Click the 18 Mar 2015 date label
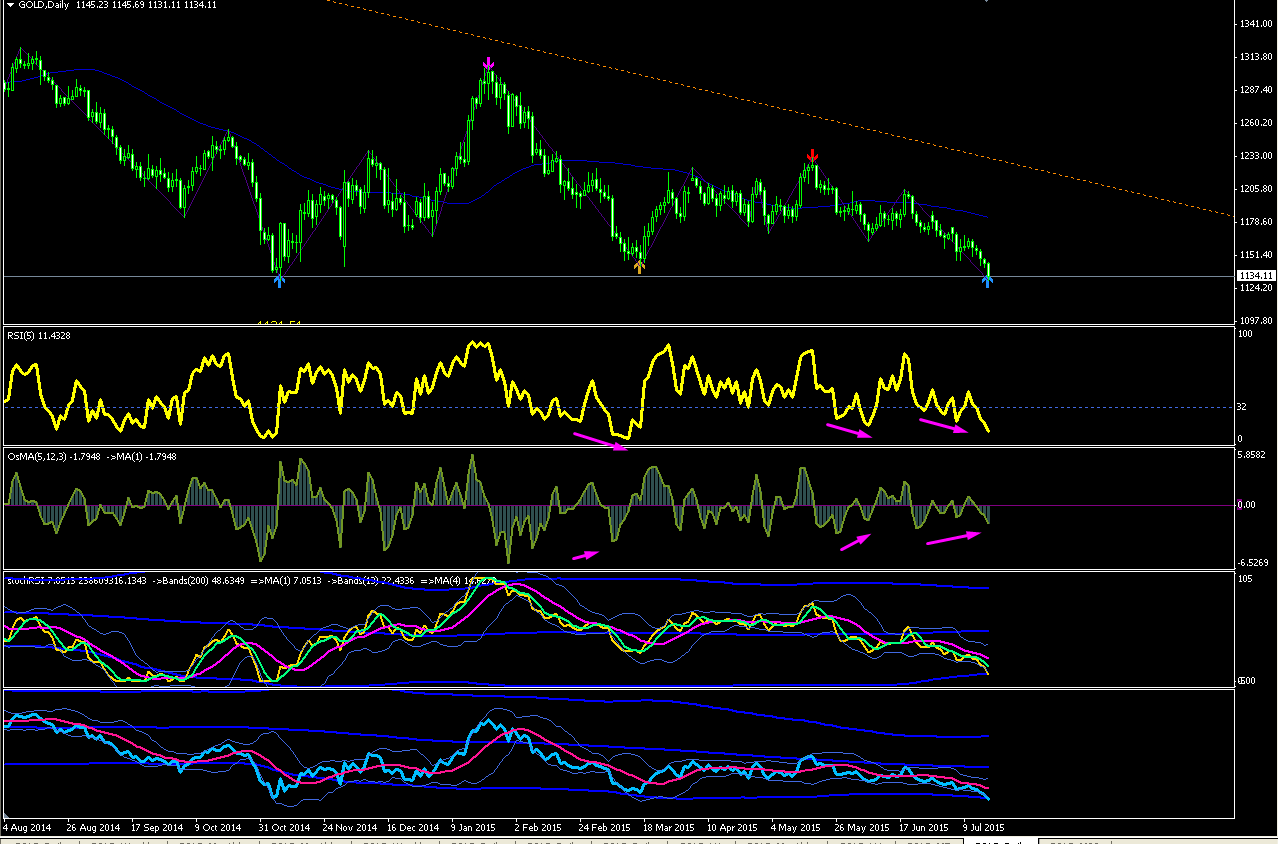Image resolution: width=1278 pixels, height=844 pixels. [x=669, y=828]
